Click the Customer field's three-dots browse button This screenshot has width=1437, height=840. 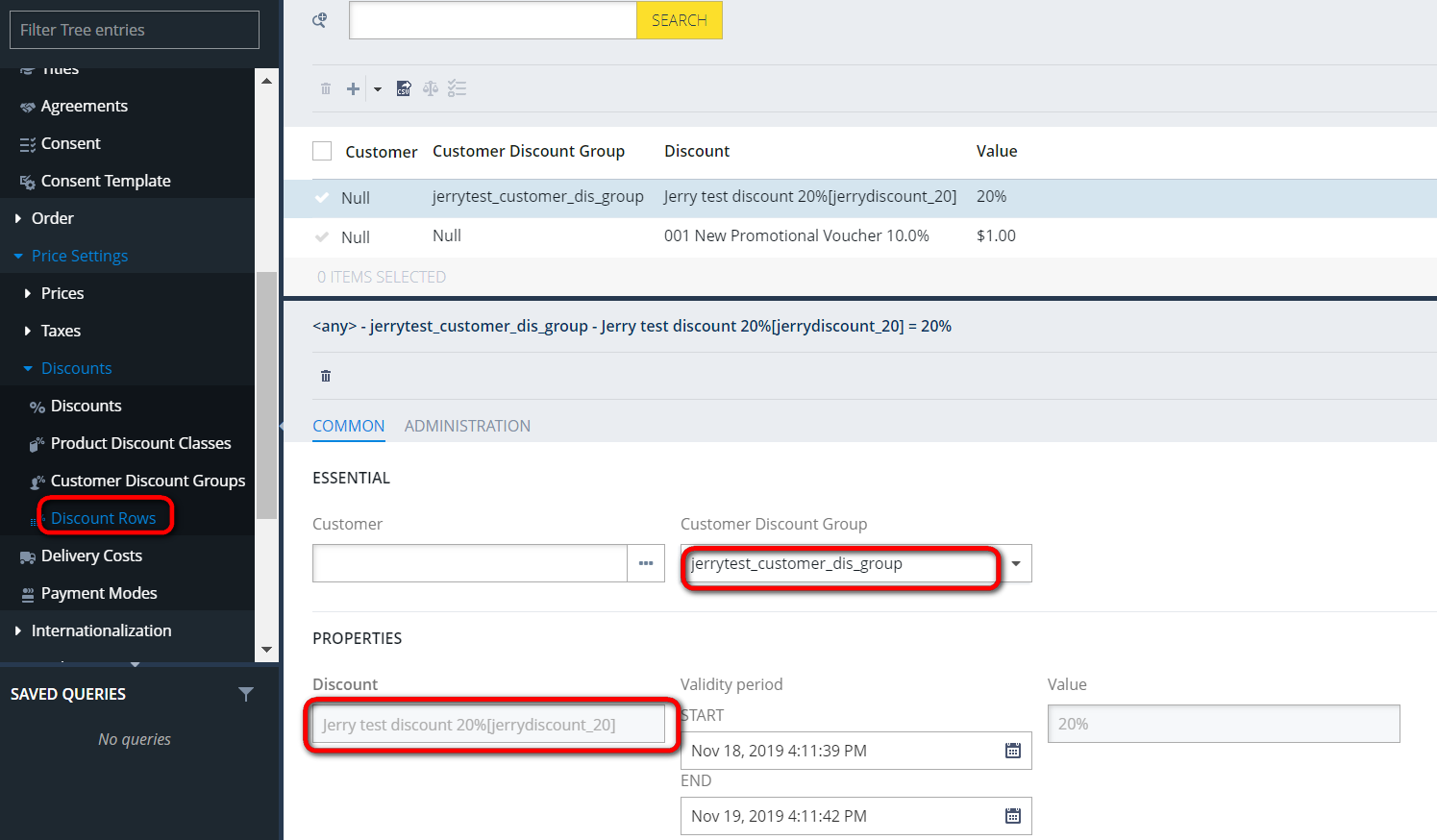pos(646,564)
